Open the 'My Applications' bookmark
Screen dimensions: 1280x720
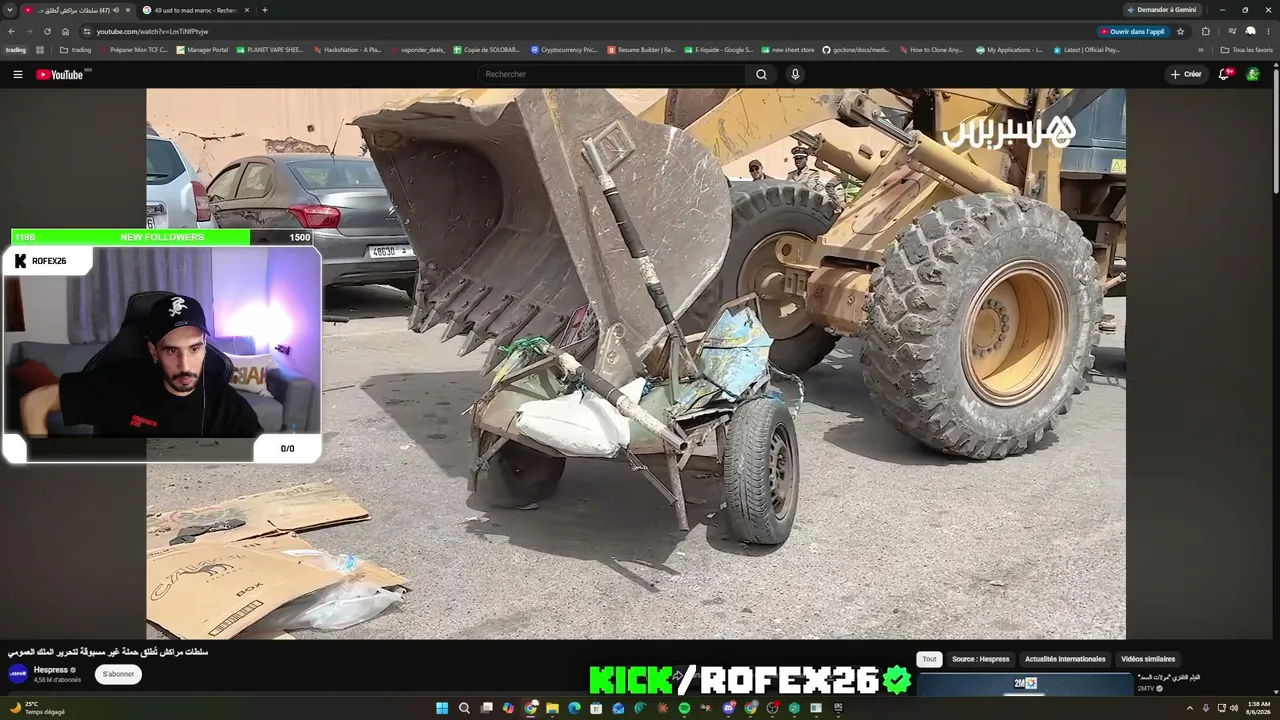pyautogui.click(x=1009, y=50)
